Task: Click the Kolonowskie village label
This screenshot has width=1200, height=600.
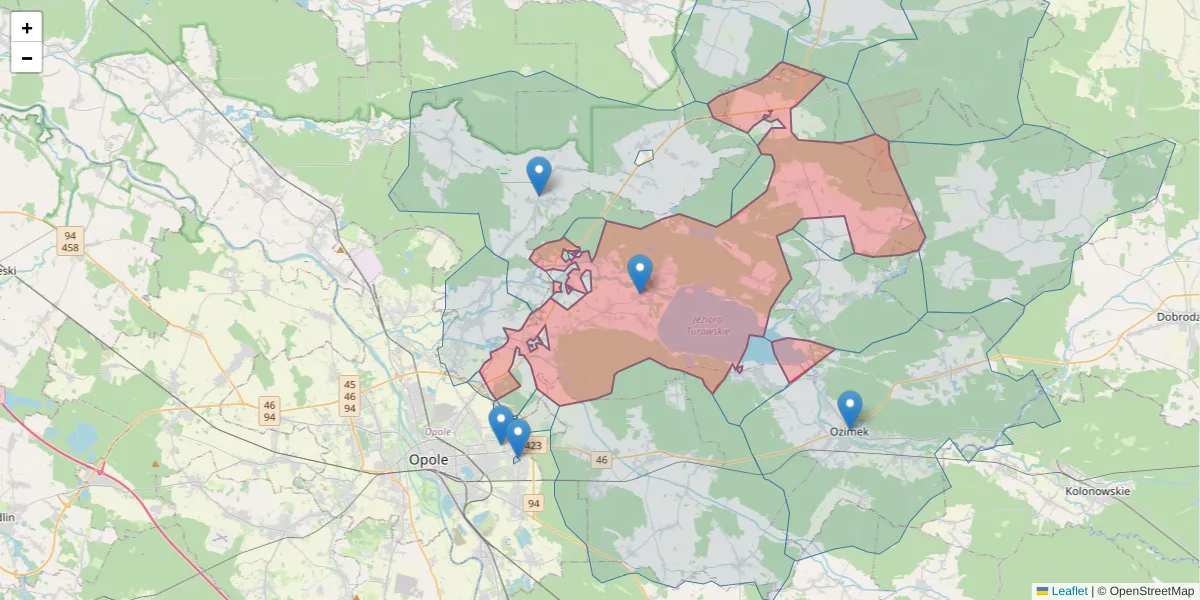Action: point(1096,491)
